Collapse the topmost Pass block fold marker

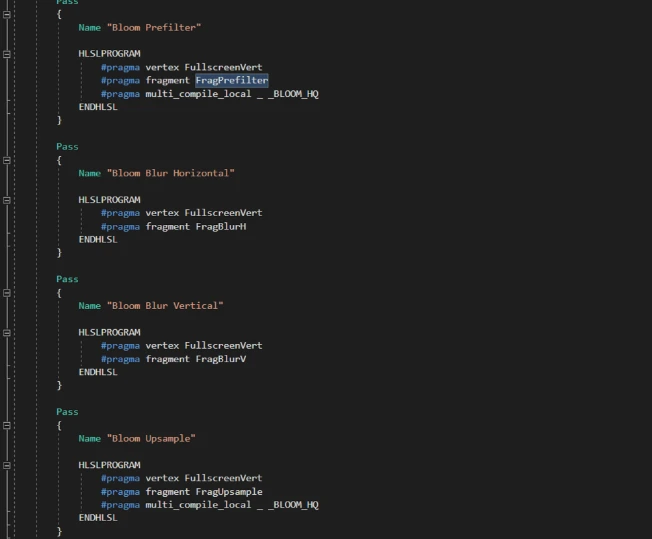pos(7,14)
